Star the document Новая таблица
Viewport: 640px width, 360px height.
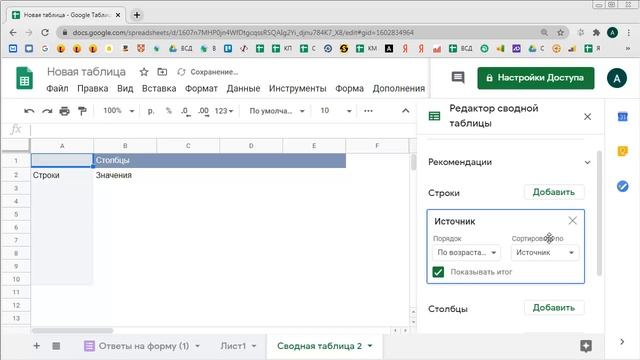tap(144, 72)
